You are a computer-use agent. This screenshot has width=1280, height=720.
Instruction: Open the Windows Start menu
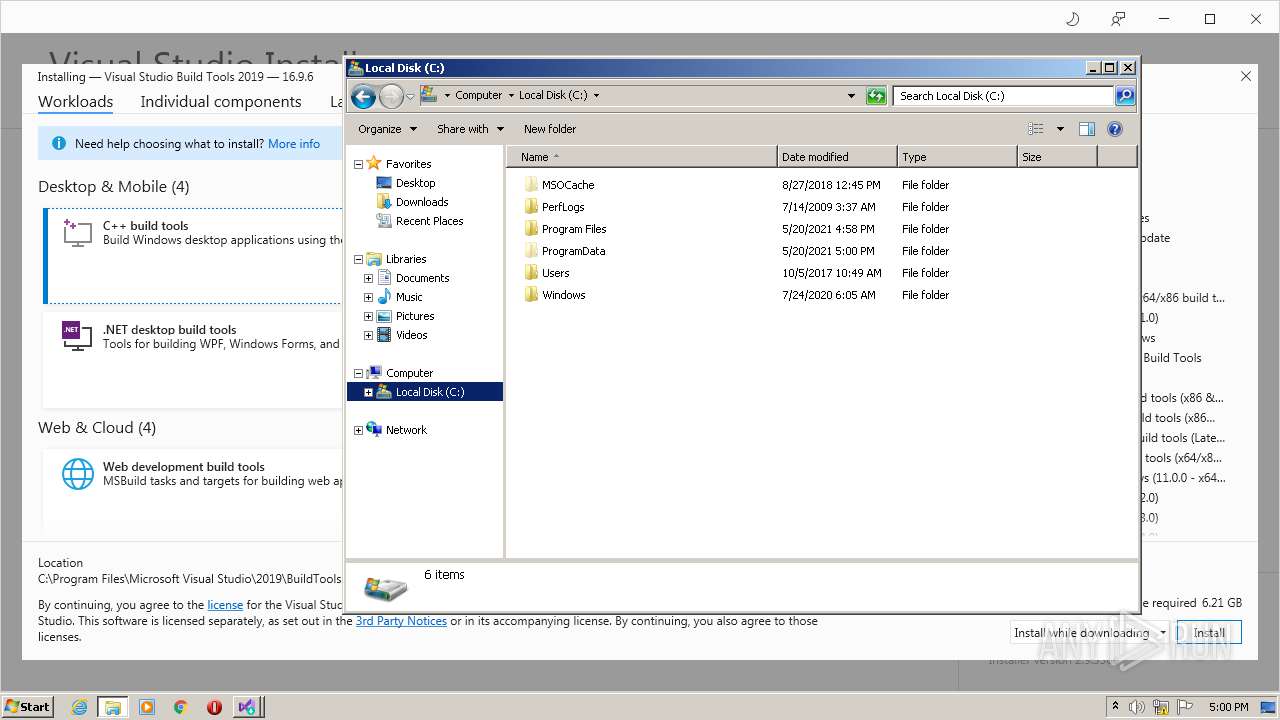pos(28,706)
